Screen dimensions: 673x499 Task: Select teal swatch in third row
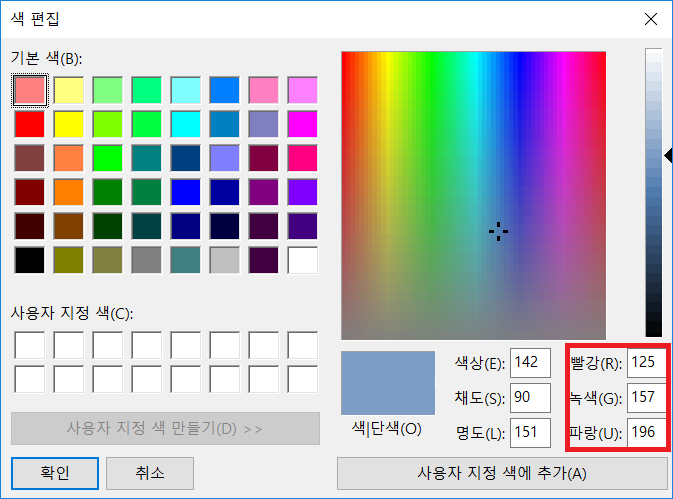point(147,158)
